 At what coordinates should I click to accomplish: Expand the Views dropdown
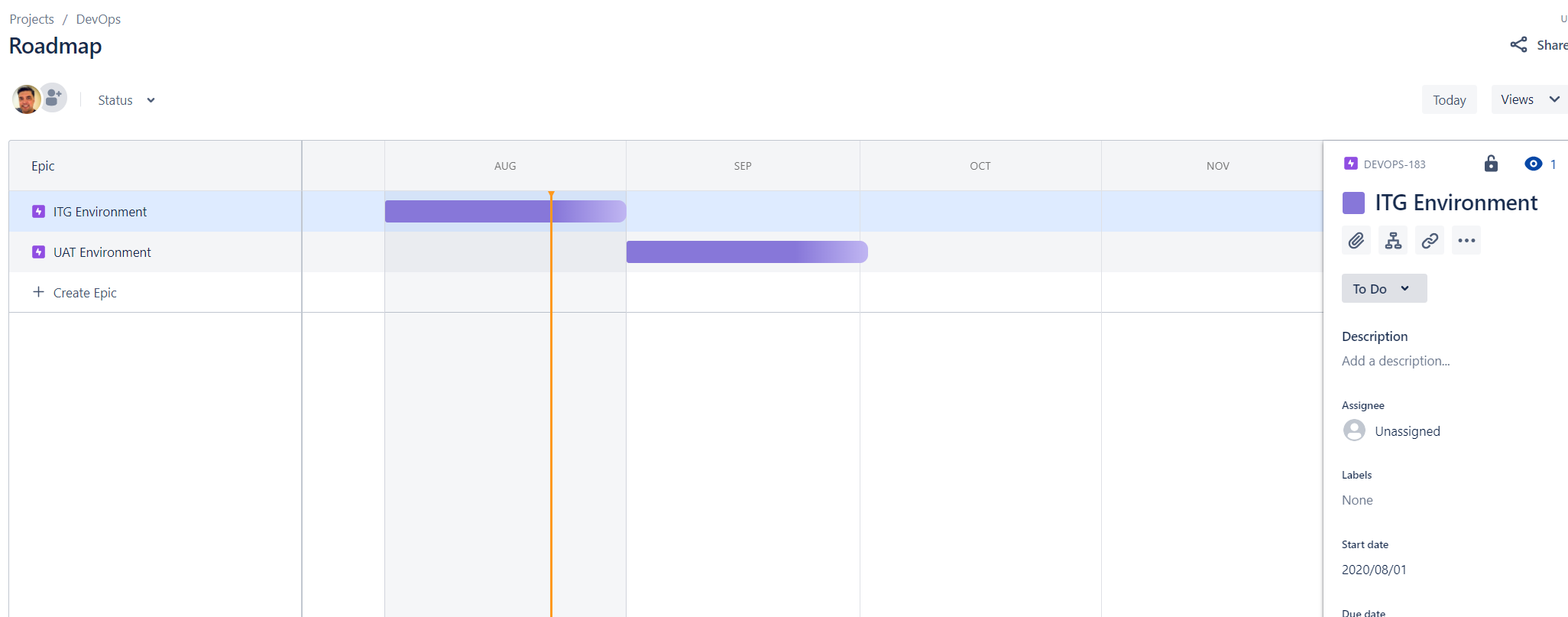(1530, 99)
